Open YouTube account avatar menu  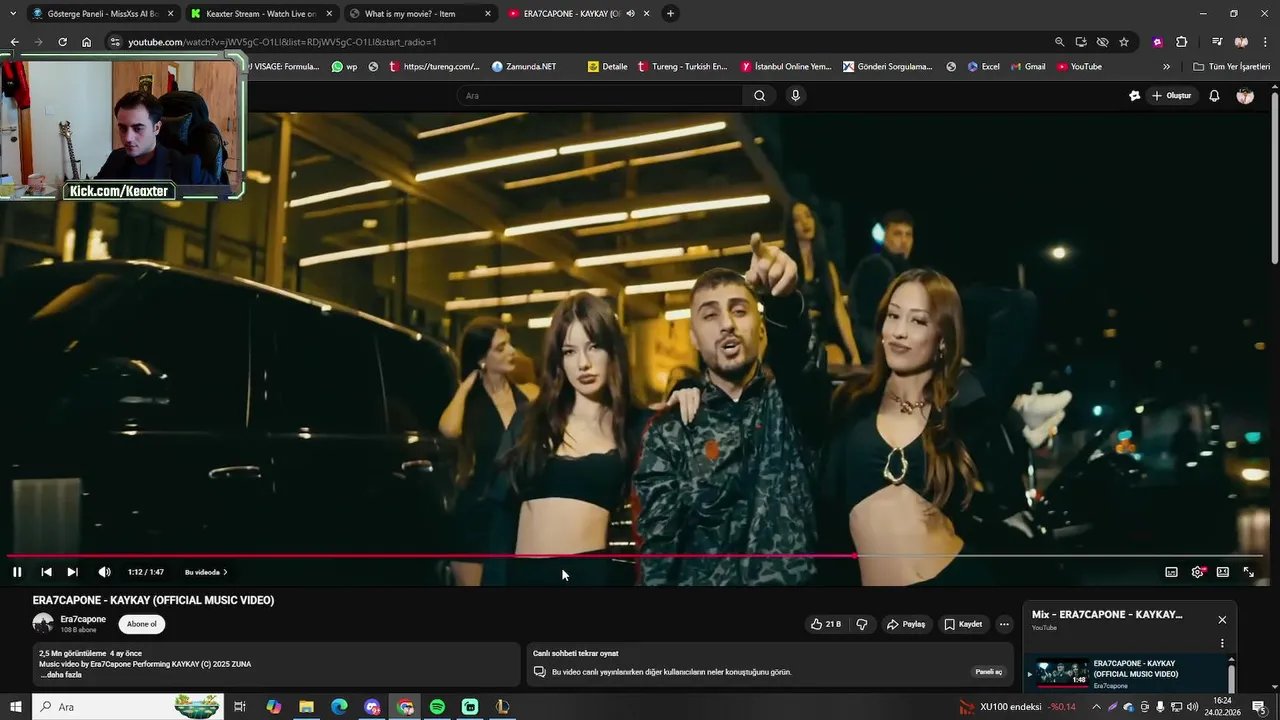[1245, 96]
